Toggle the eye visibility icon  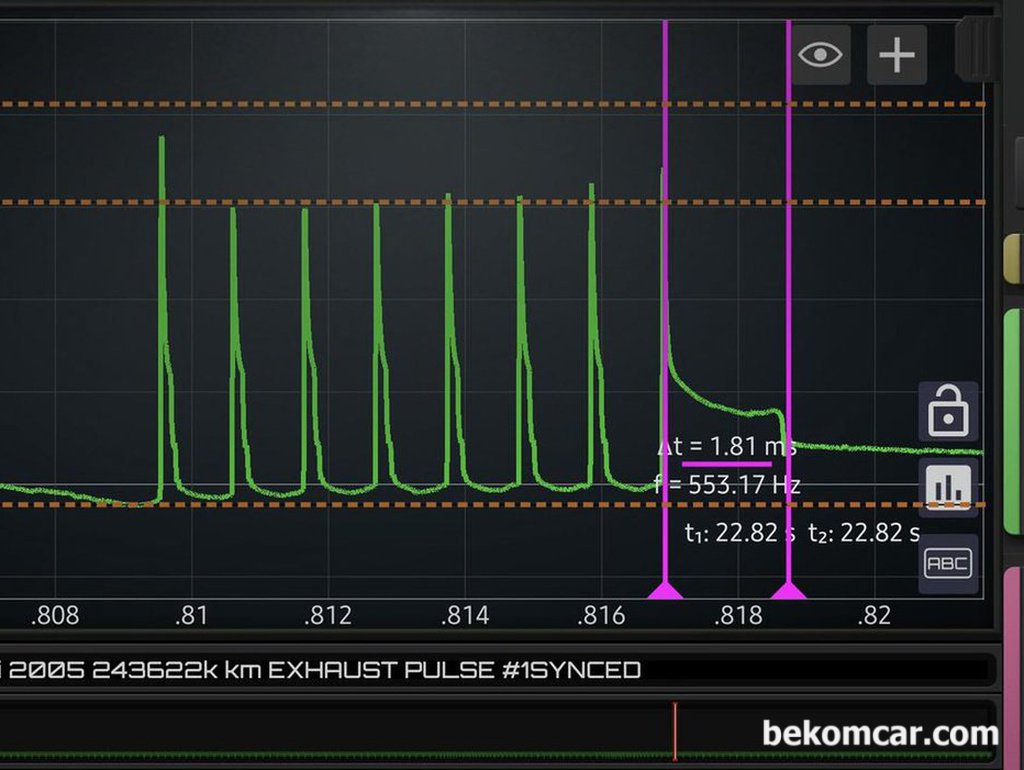point(821,54)
